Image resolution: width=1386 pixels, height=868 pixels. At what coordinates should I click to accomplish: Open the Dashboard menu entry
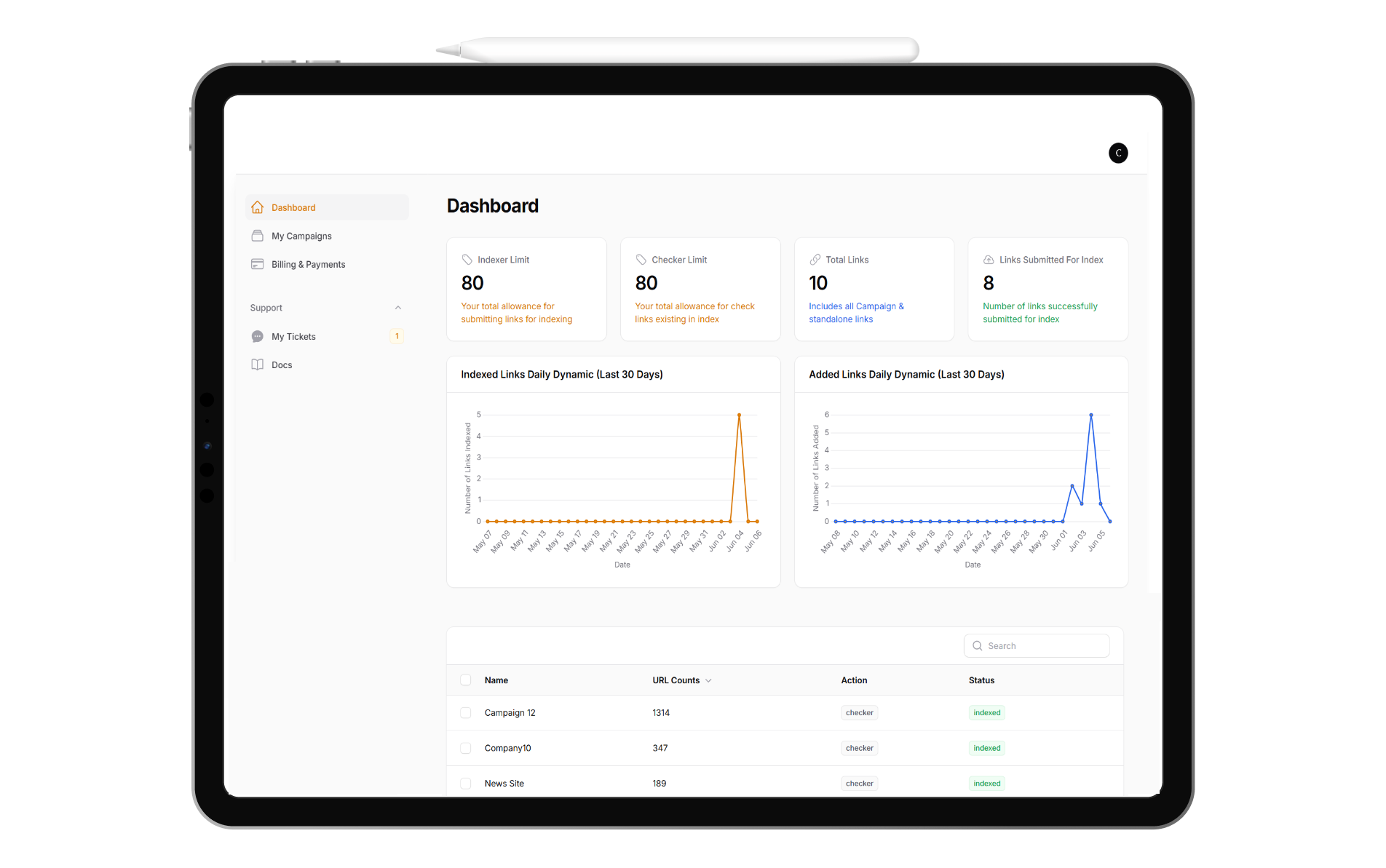[x=293, y=207]
